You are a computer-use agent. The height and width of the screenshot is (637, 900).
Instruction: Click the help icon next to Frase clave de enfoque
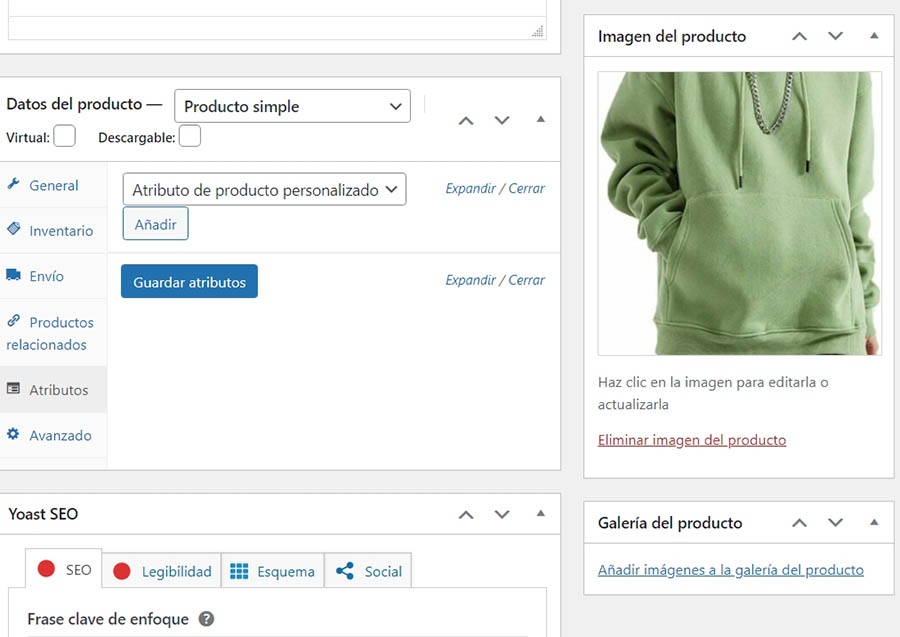pyautogui.click(x=207, y=619)
